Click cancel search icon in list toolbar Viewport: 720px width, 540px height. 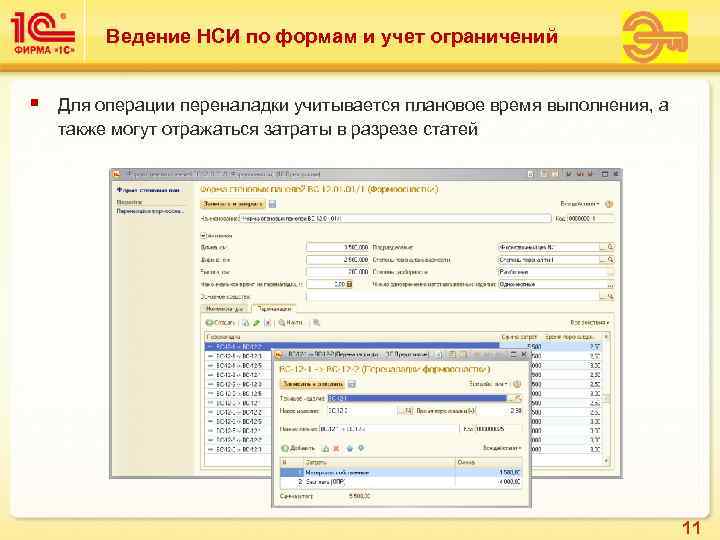click(x=316, y=323)
